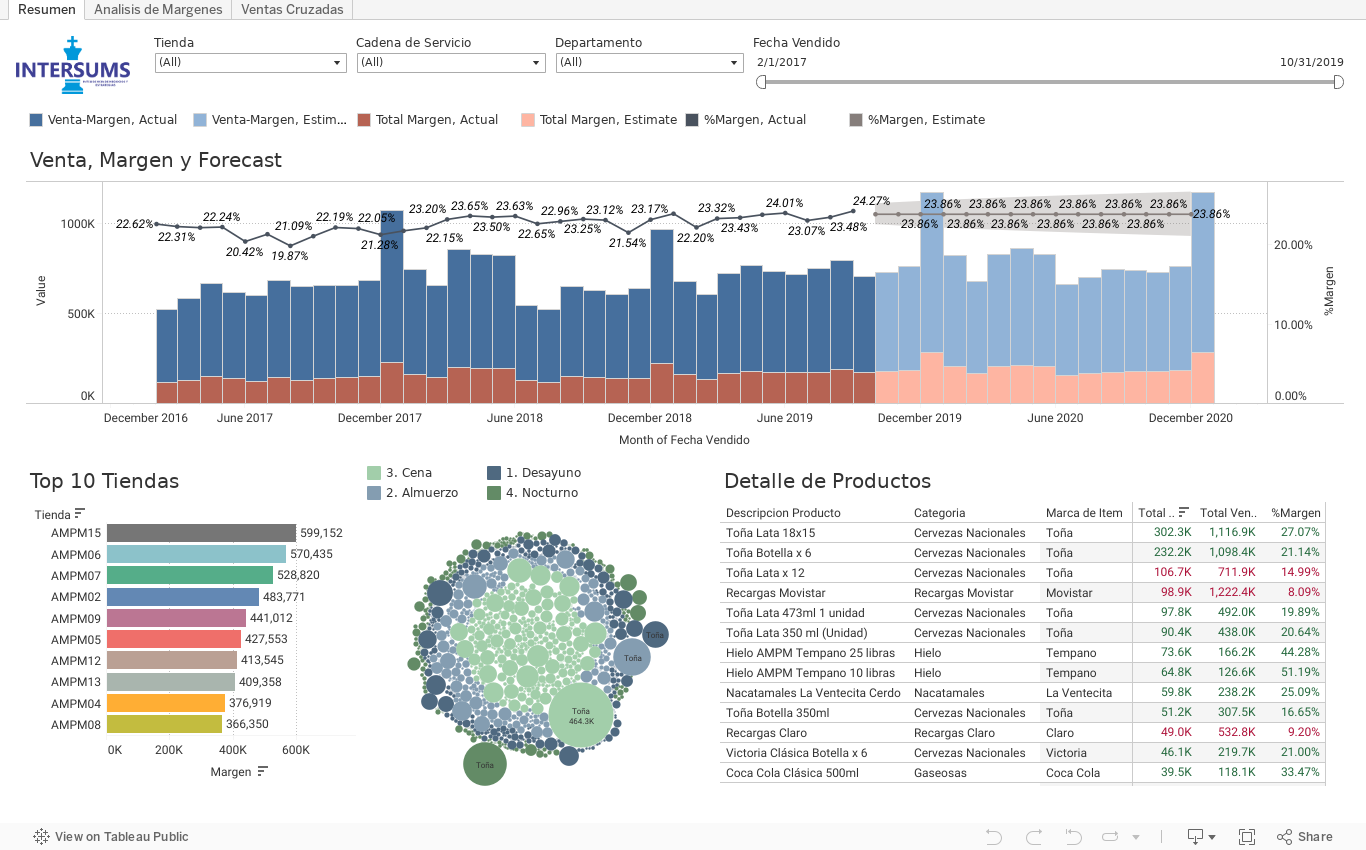Viewport: 1366px width, 850px height.
Task: Select the AMPM07 bar
Action: [190, 575]
